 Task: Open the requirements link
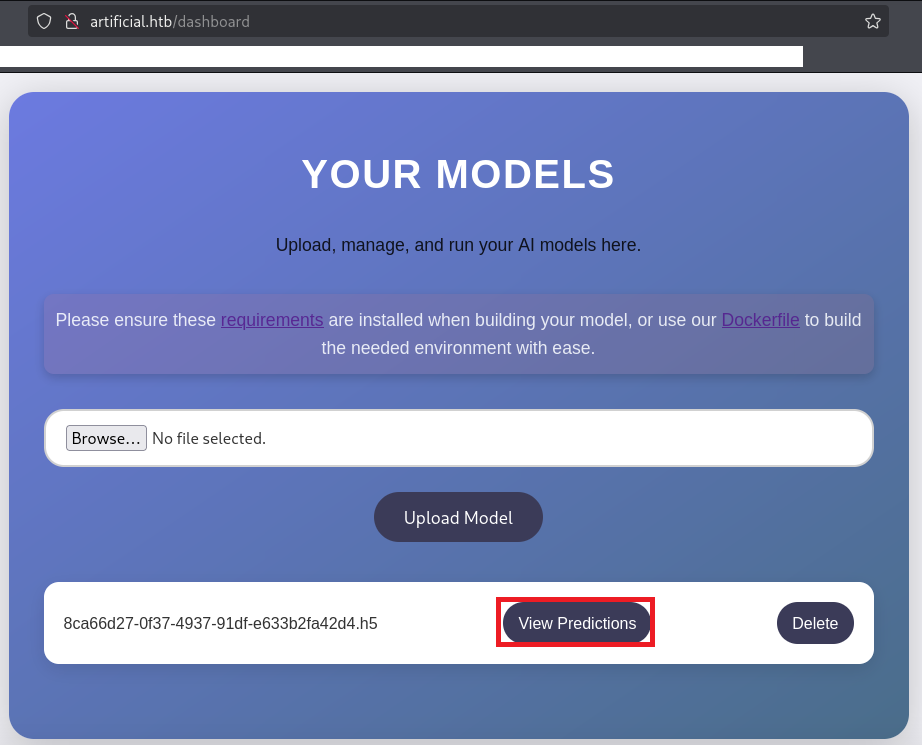click(271, 320)
